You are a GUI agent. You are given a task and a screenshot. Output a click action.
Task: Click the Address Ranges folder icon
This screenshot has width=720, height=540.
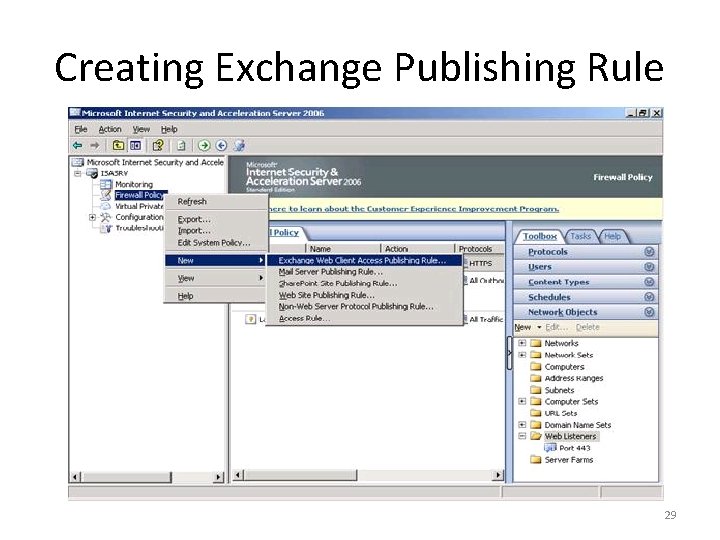coord(535,378)
